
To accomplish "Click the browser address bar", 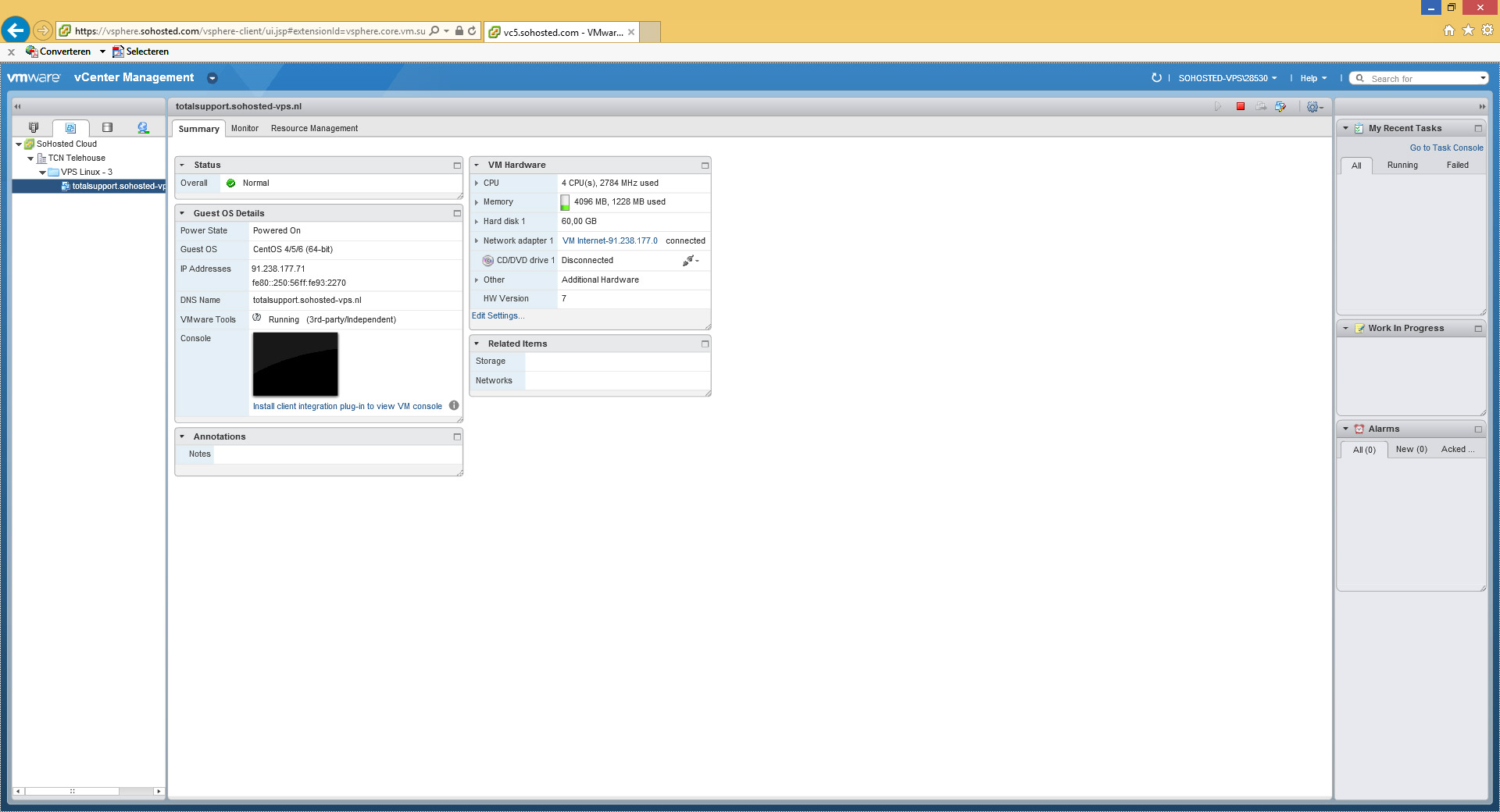I will pyautogui.click(x=250, y=31).
